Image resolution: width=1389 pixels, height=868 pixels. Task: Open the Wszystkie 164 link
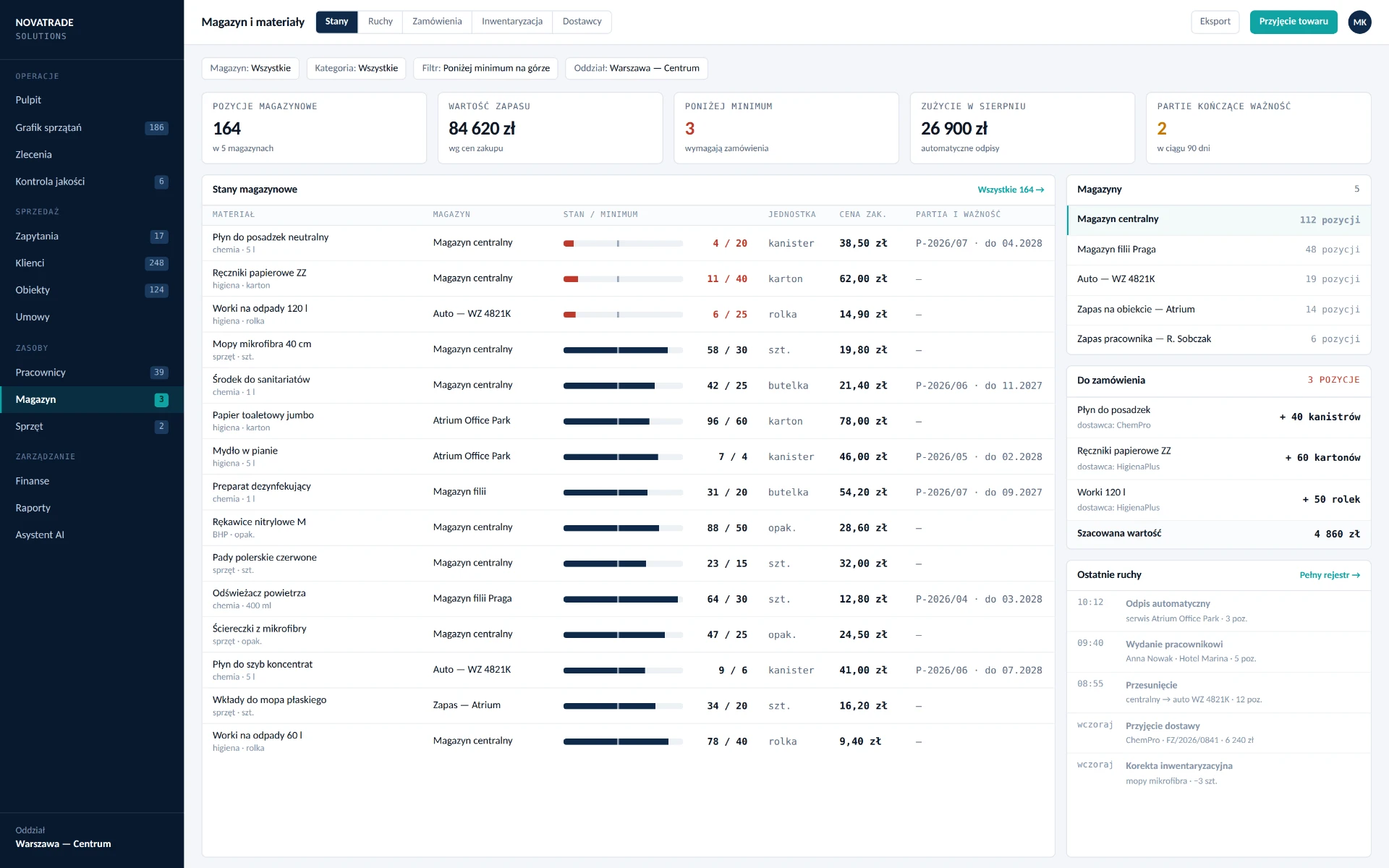coord(1011,190)
